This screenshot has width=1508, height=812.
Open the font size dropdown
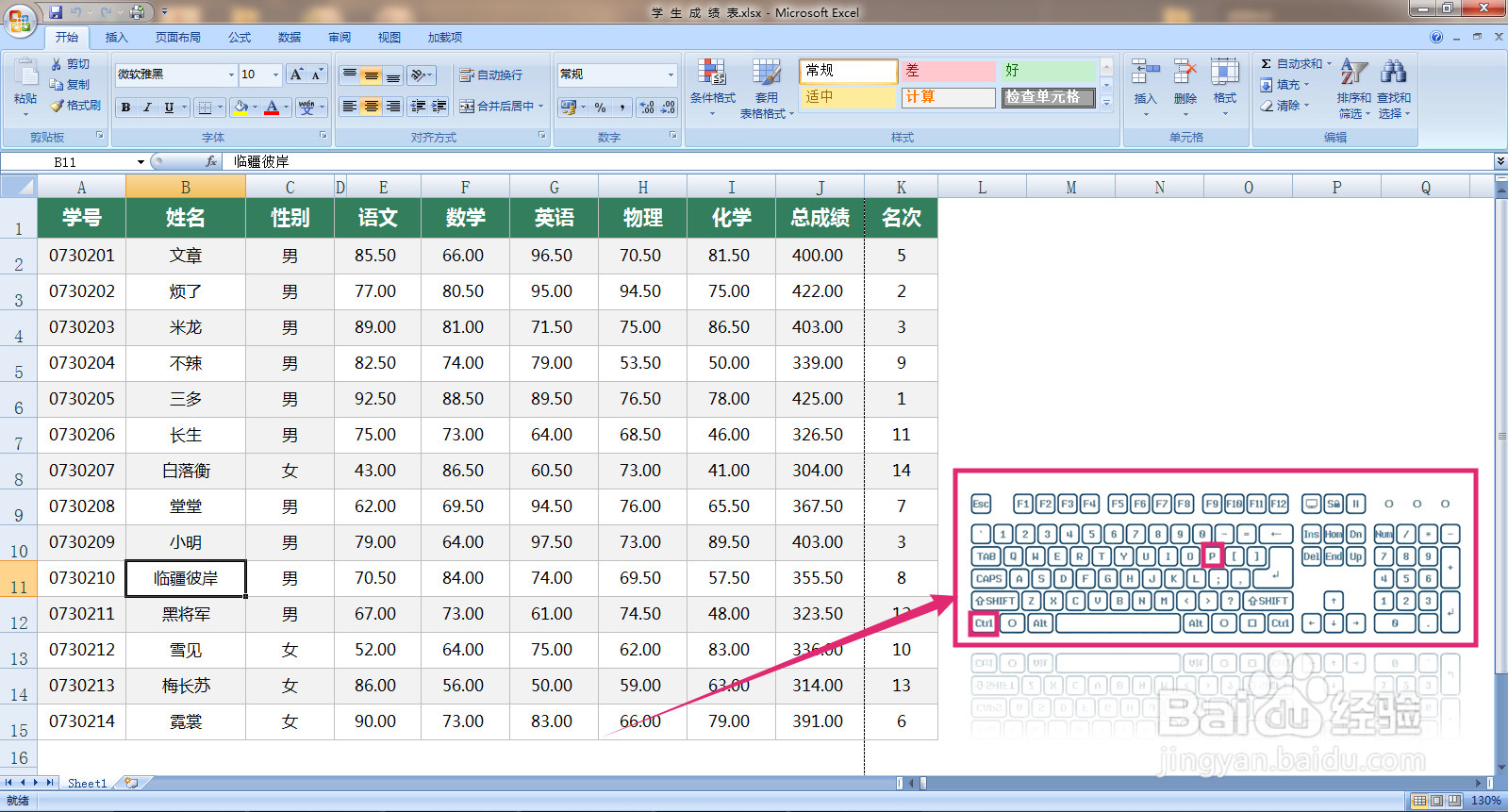(275, 75)
